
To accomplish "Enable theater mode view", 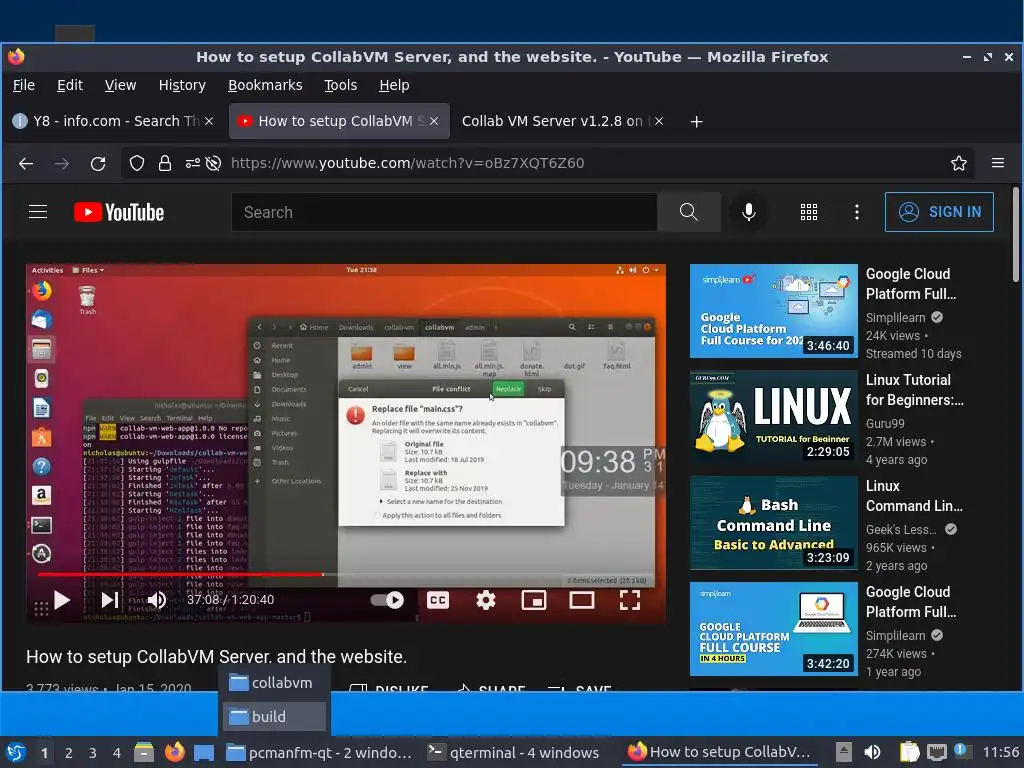I will pos(581,600).
